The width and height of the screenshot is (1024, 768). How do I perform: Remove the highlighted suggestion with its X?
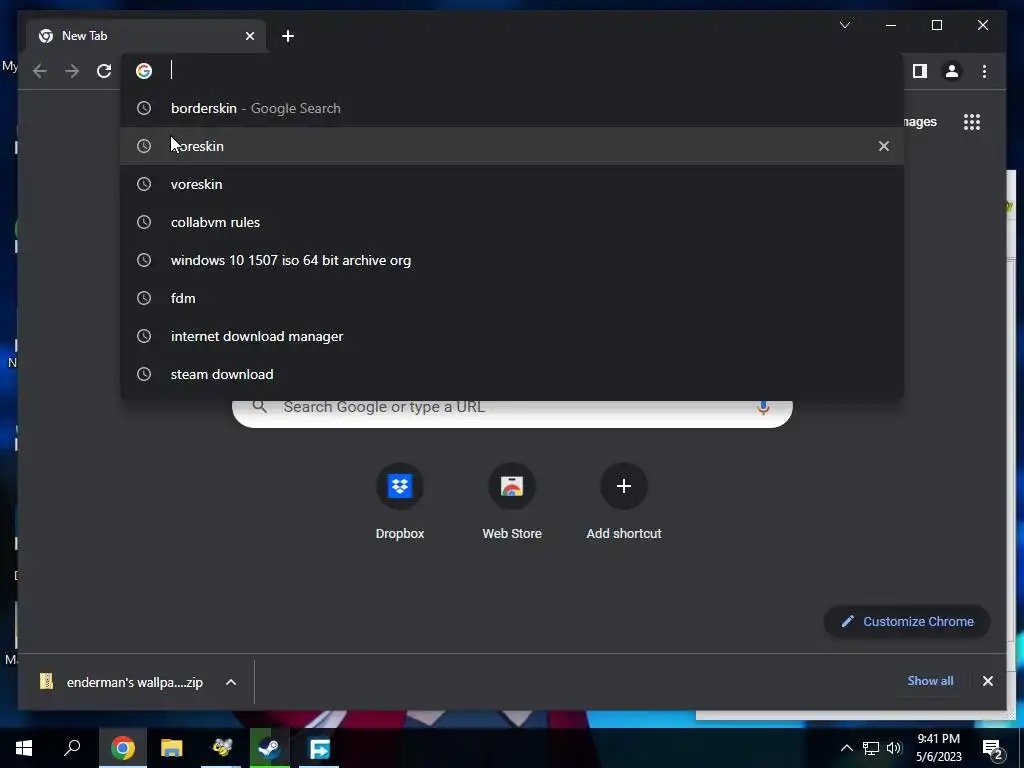pyautogui.click(x=884, y=146)
